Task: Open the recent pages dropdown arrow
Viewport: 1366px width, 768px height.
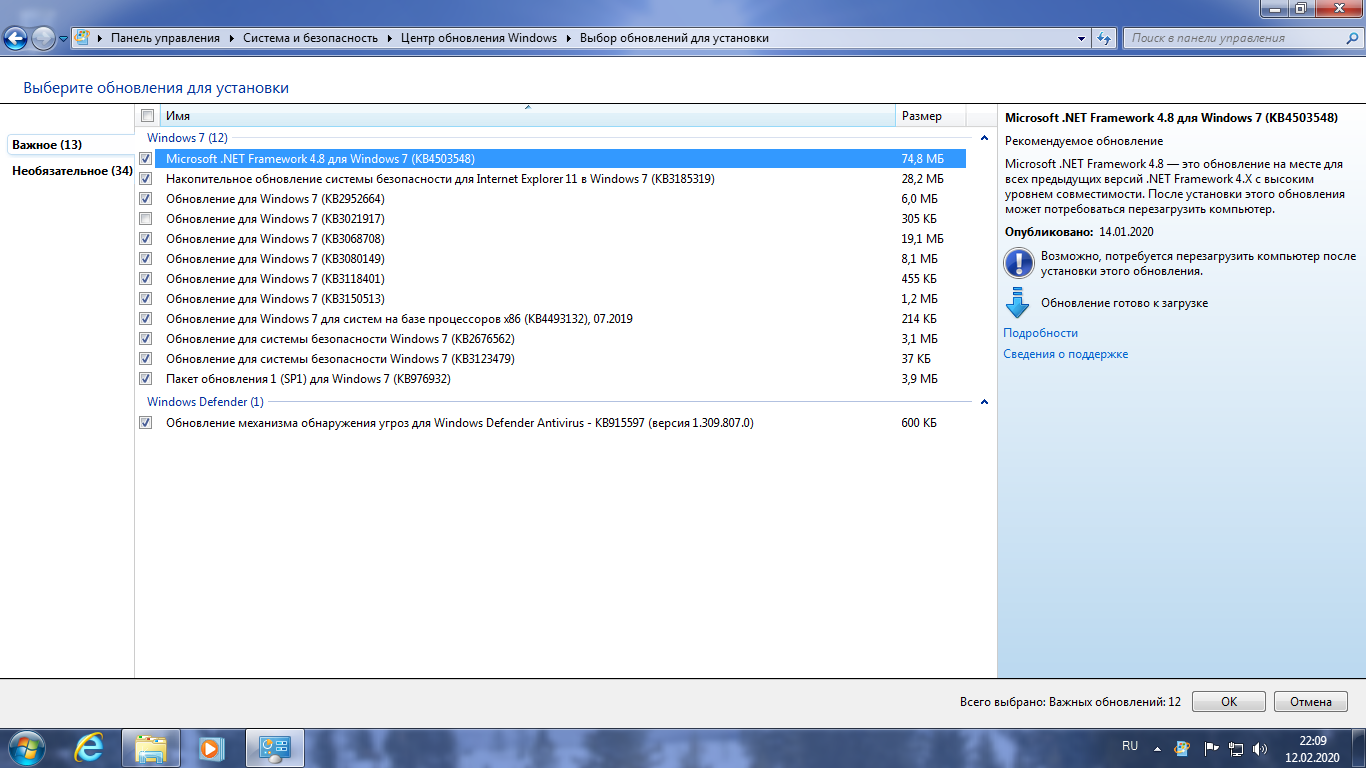Action: click(63, 39)
